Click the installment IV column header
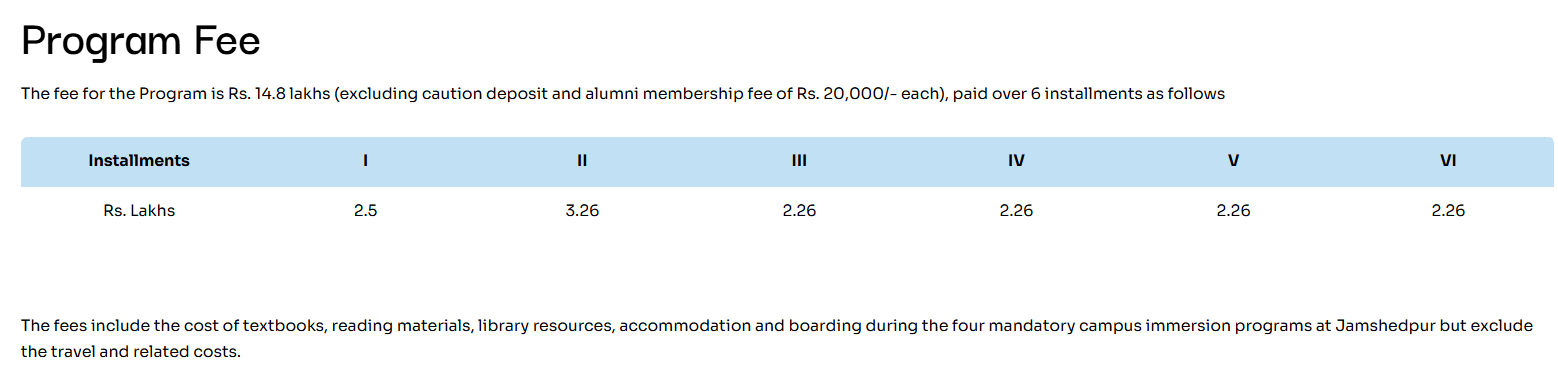The image size is (1558, 376). (1016, 160)
